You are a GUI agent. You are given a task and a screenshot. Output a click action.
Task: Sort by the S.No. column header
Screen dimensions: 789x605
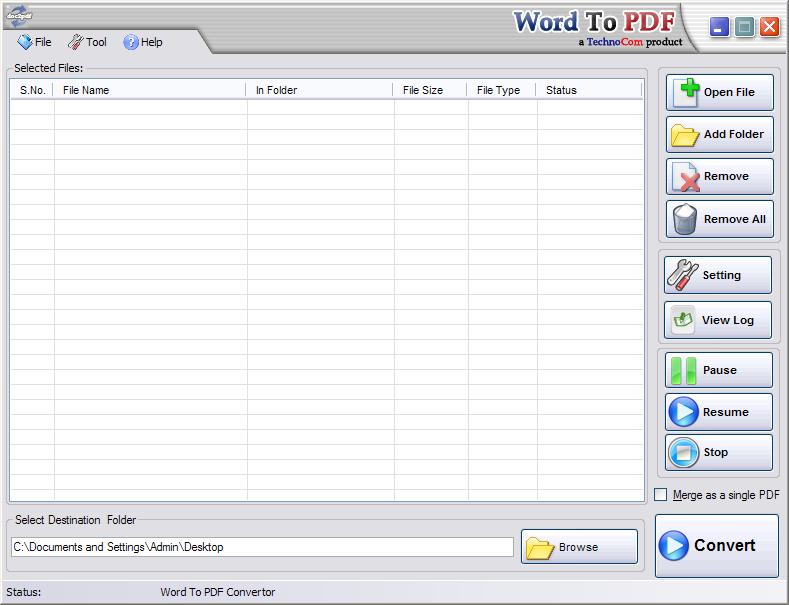(32, 90)
